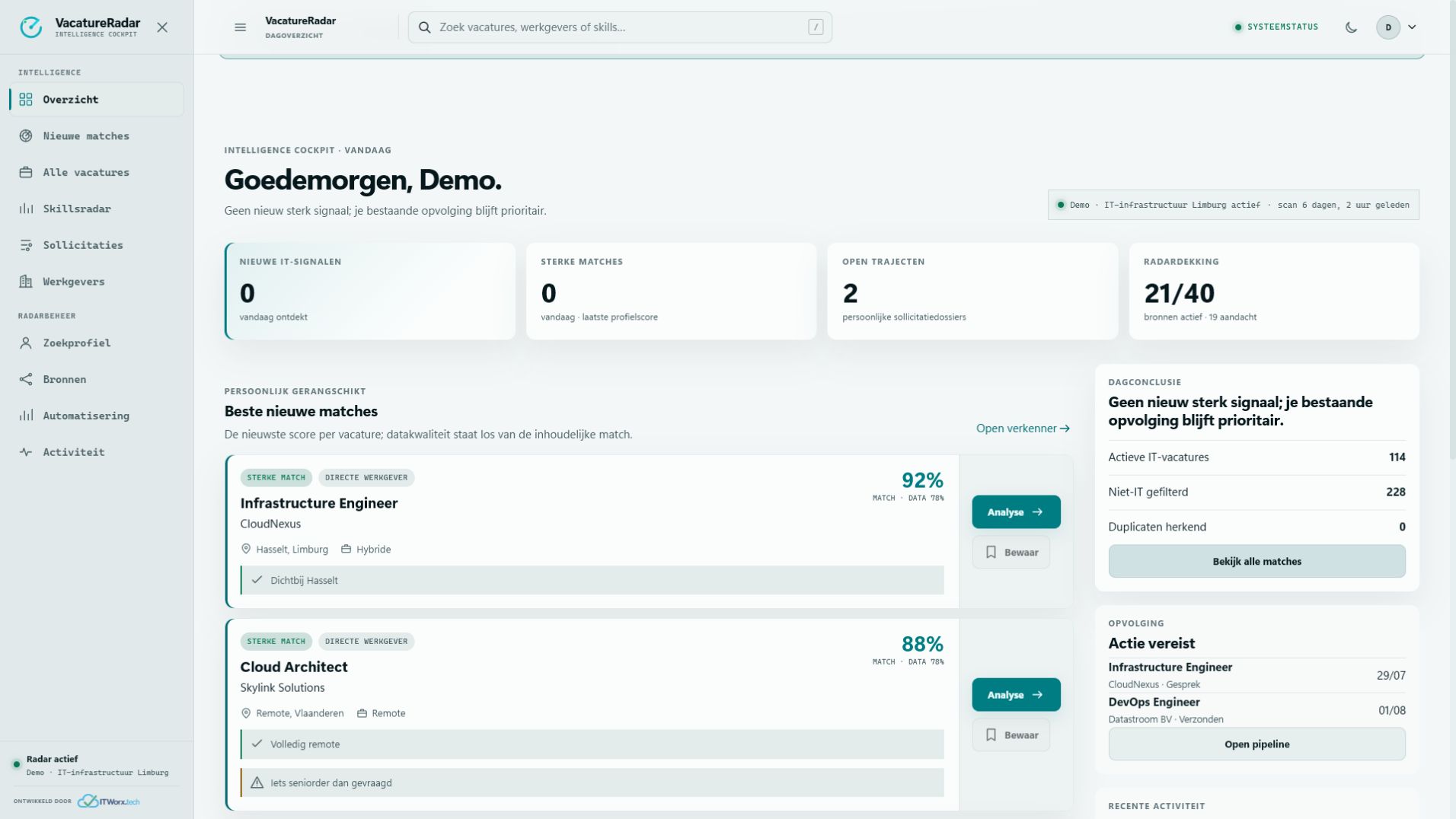Open Automatisering page
The height and width of the screenshot is (819, 1456).
[97, 416]
